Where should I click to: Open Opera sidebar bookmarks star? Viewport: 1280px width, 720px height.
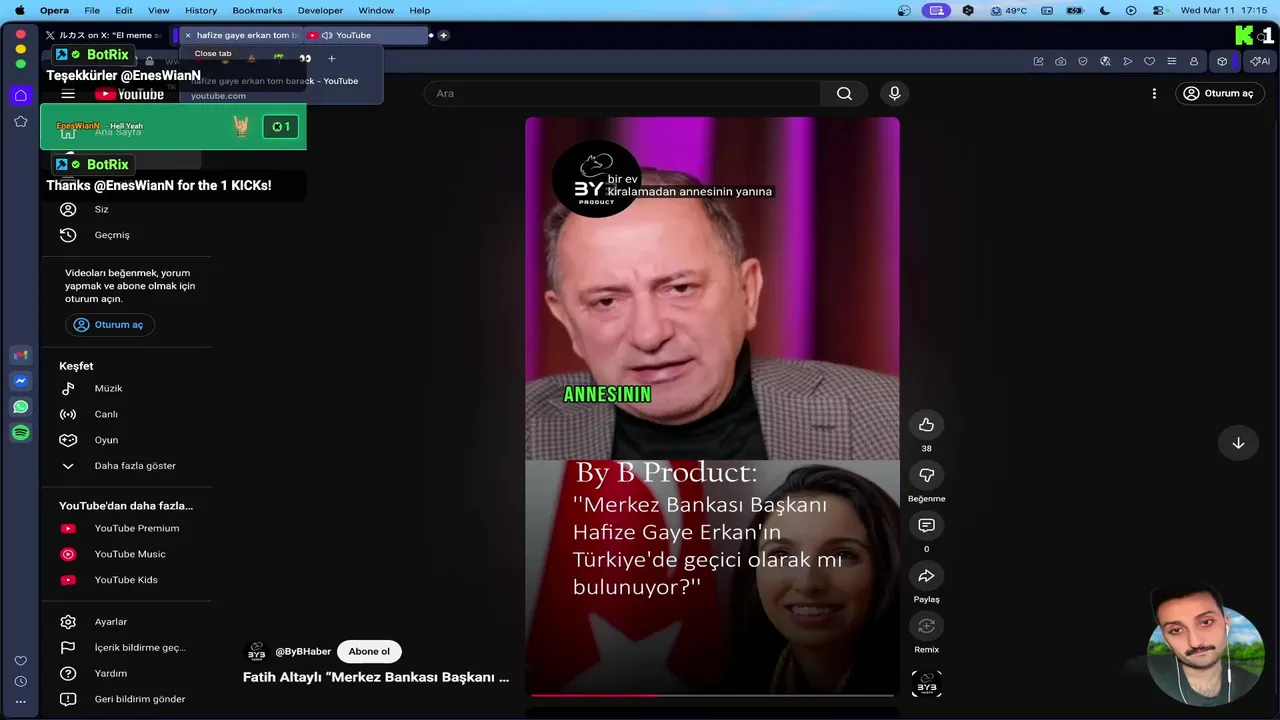[x=20, y=121]
